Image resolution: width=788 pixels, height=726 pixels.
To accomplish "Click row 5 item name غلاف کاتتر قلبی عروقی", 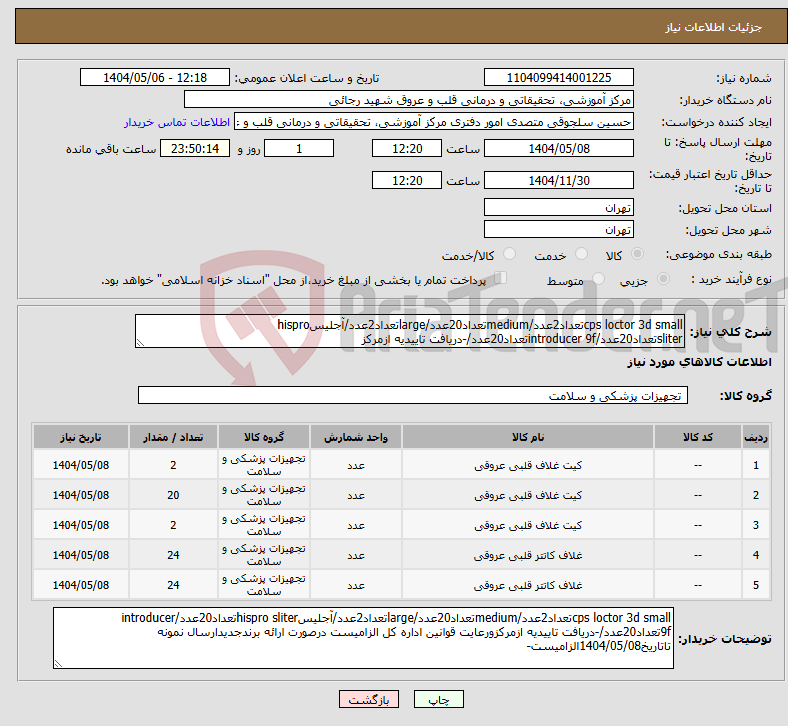I will pyautogui.click(x=528, y=585).
